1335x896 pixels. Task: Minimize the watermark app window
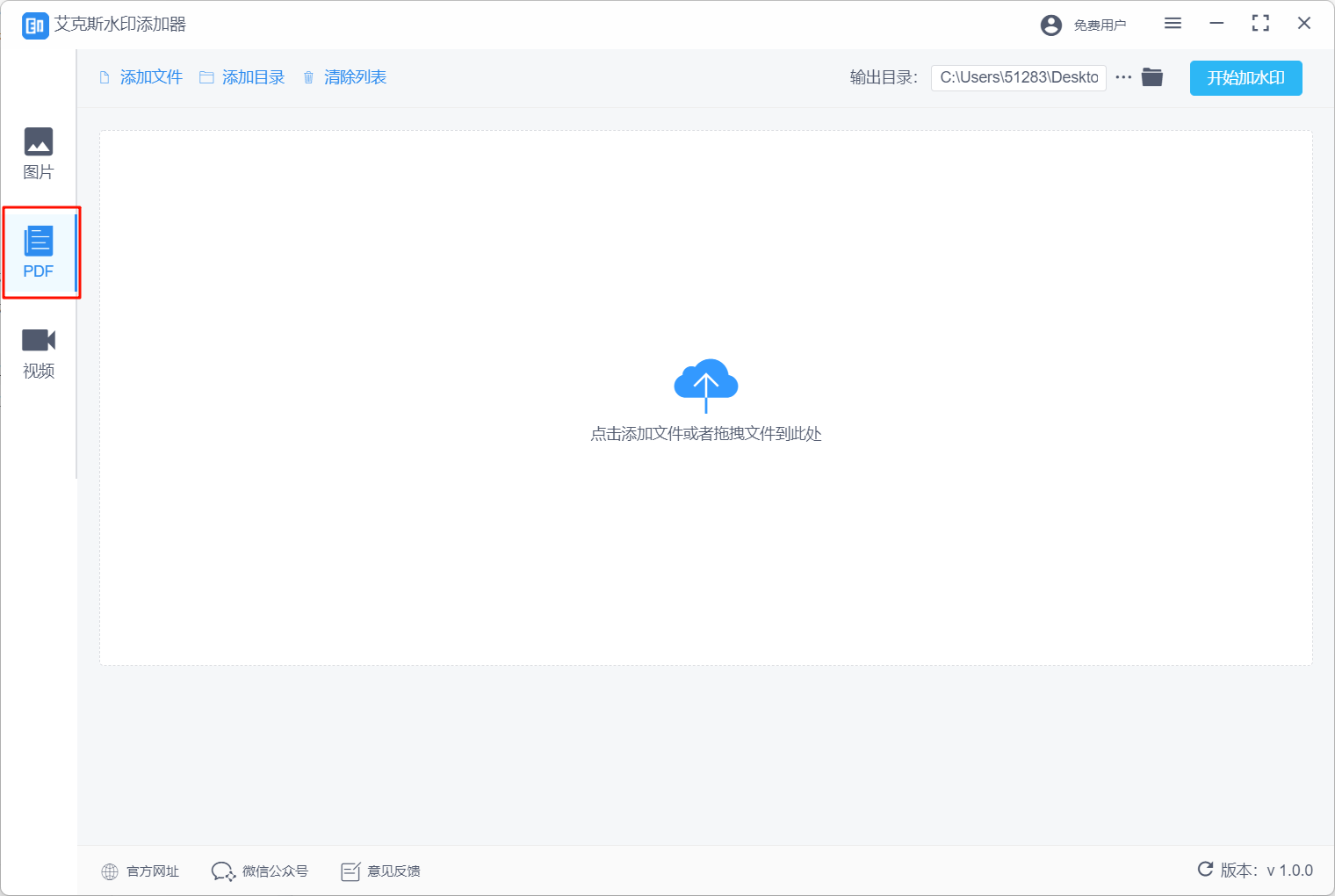pyautogui.click(x=1216, y=24)
